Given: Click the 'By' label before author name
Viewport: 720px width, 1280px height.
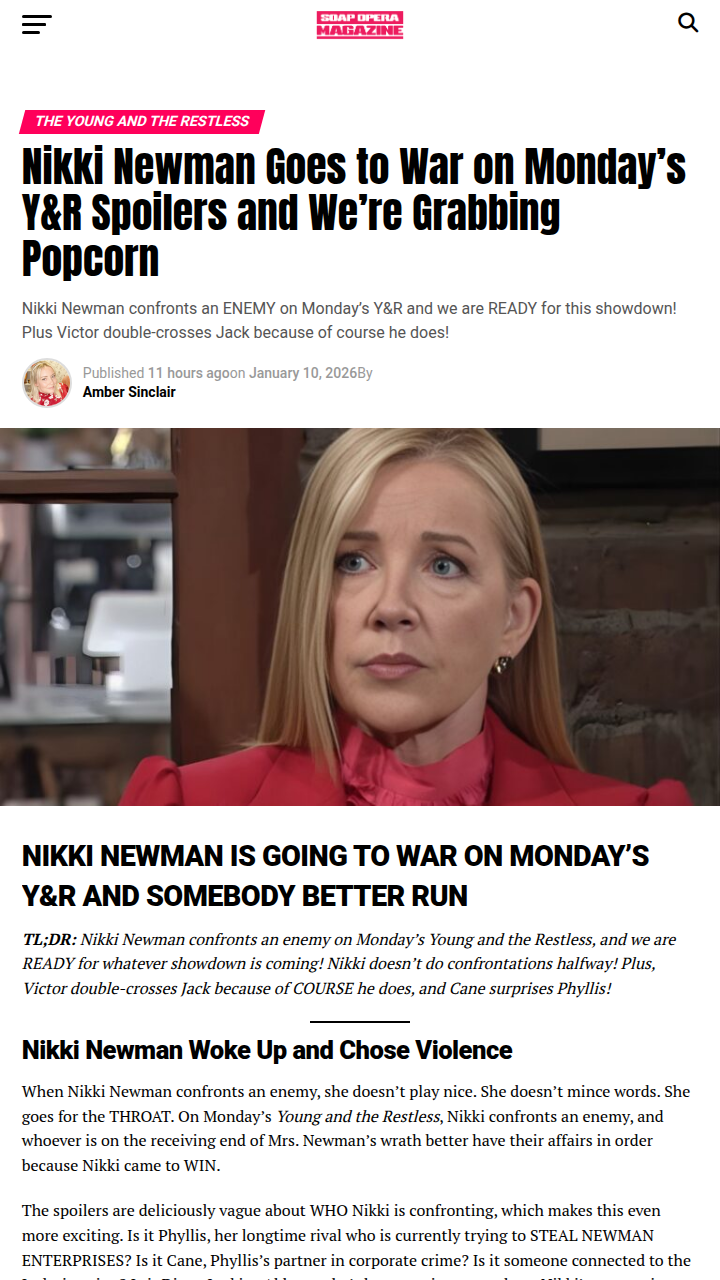Looking at the screenshot, I should tap(365, 373).
